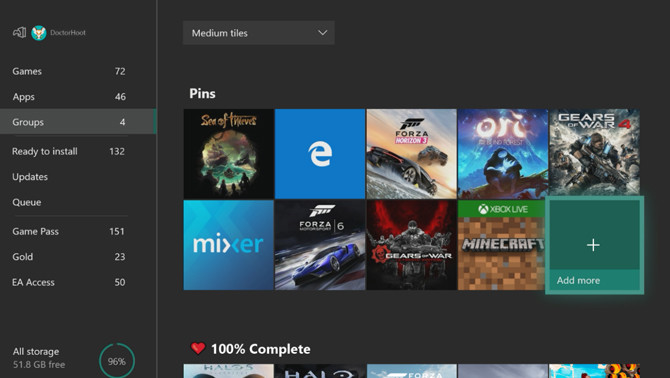Open the Queue section
Viewport: 670px width, 378px height.
click(x=78, y=202)
